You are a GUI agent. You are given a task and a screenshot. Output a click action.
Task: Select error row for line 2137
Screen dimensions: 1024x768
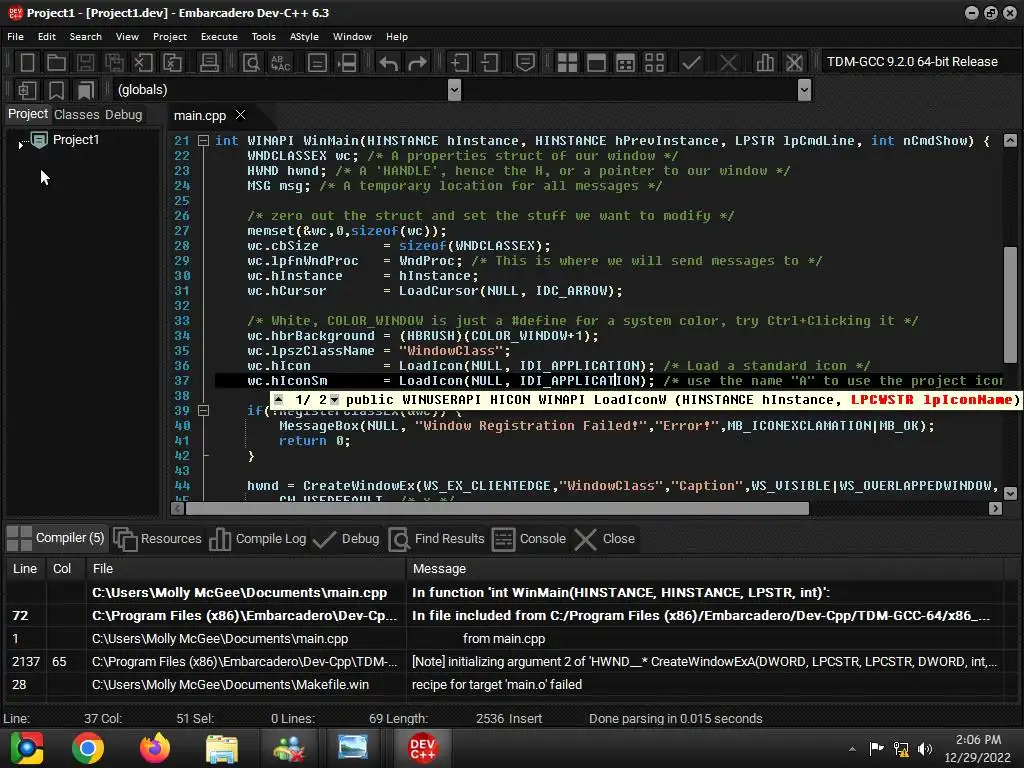tap(504, 662)
